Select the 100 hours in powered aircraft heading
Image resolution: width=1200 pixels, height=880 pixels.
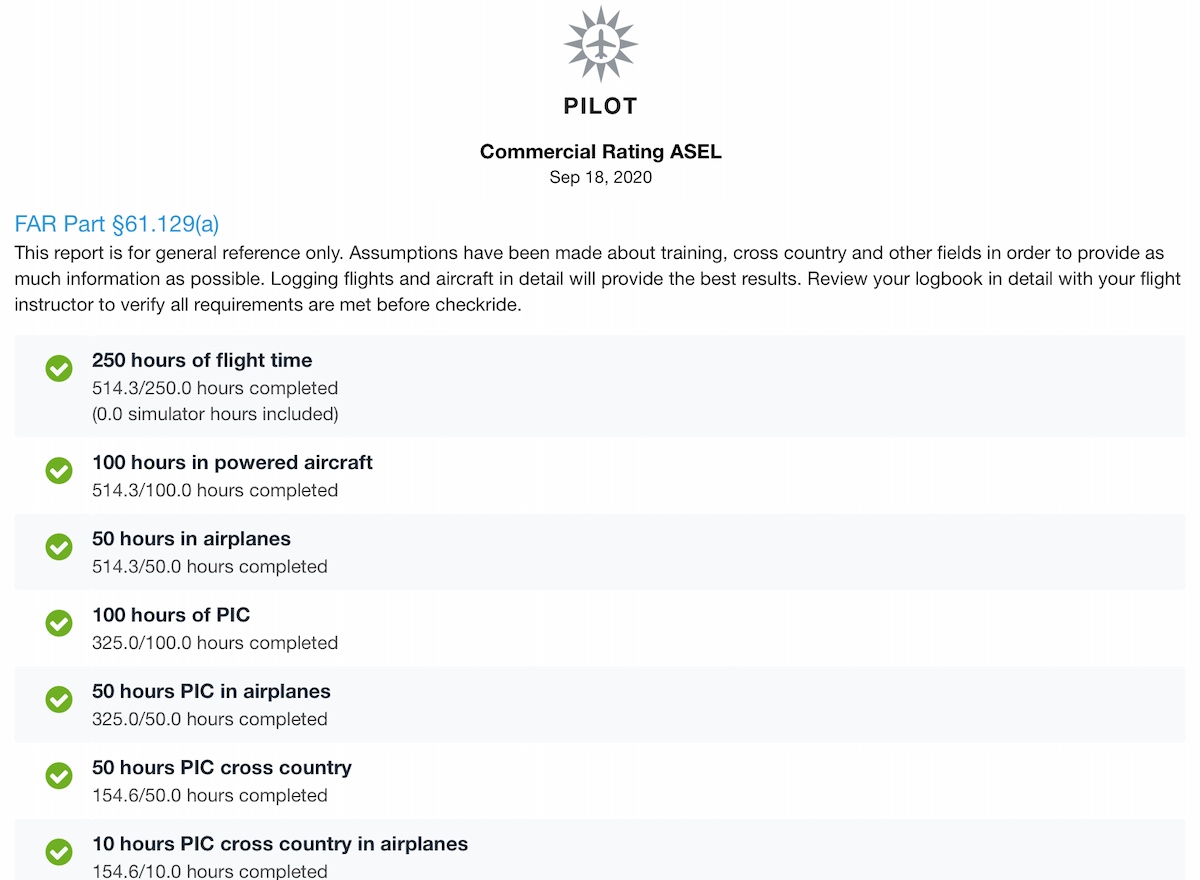tap(232, 463)
